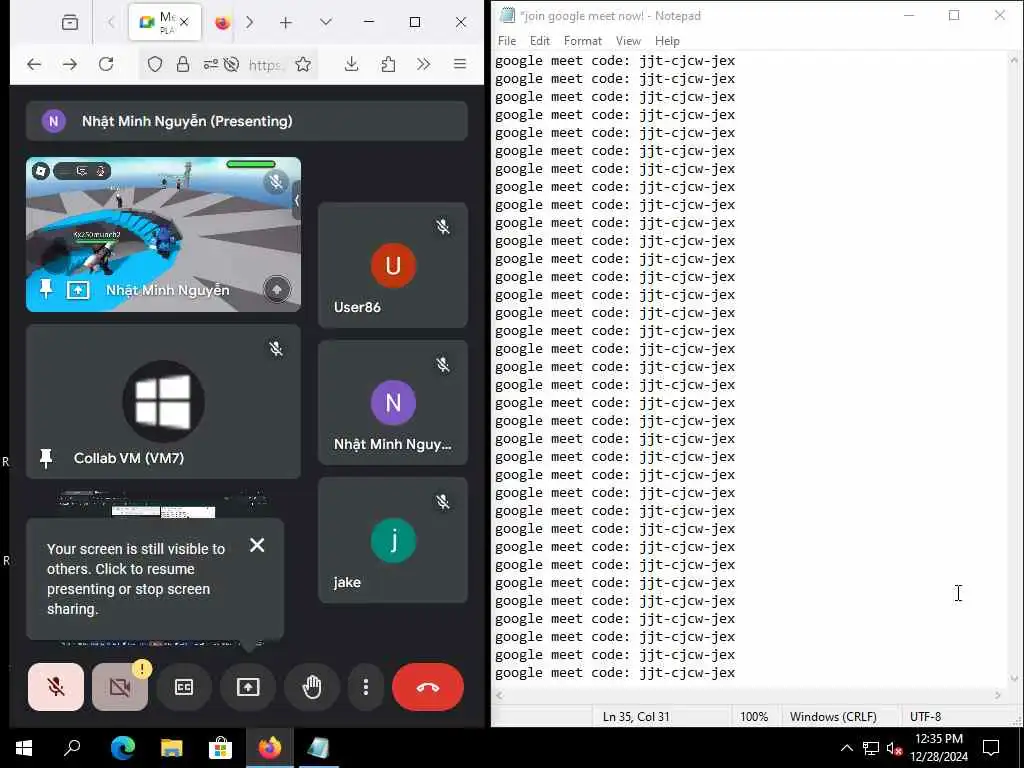Leave call with red hang-up button
The width and height of the screenshot is (1024, 768).
coord(428,686)
